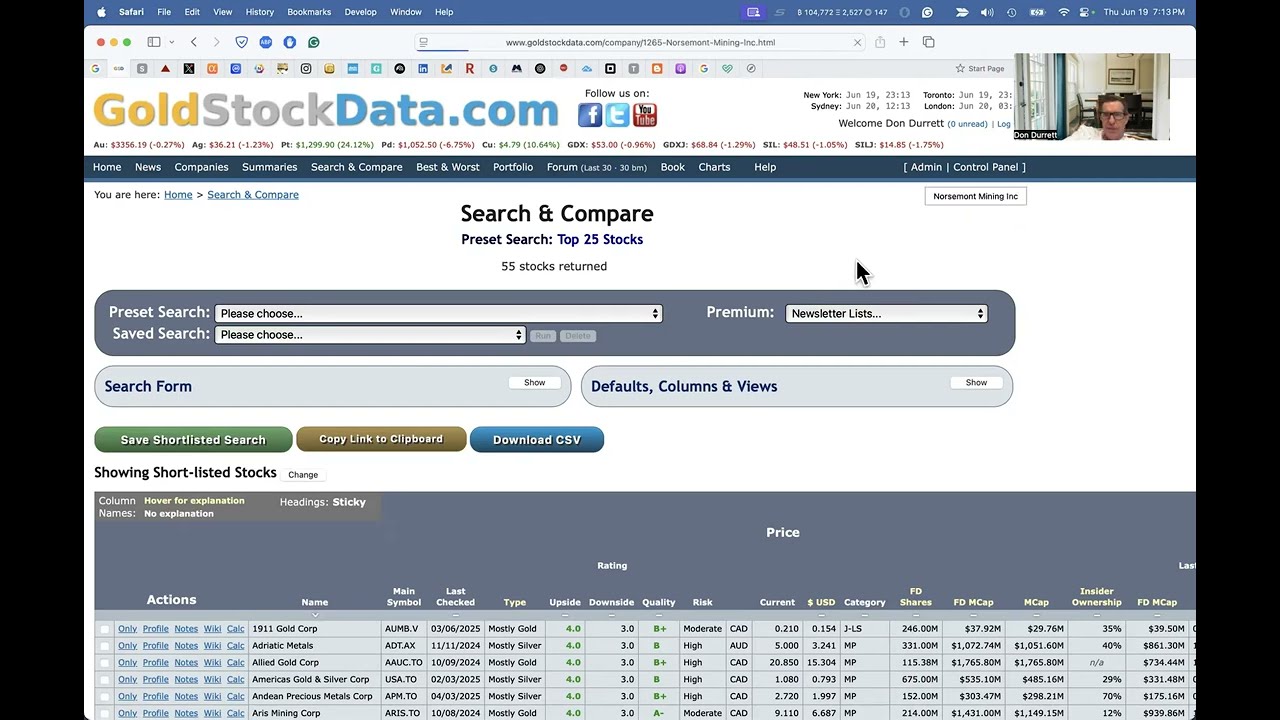Open Control Center in menu bar
1280x720 pixels.
click(x=1086, y=12)
